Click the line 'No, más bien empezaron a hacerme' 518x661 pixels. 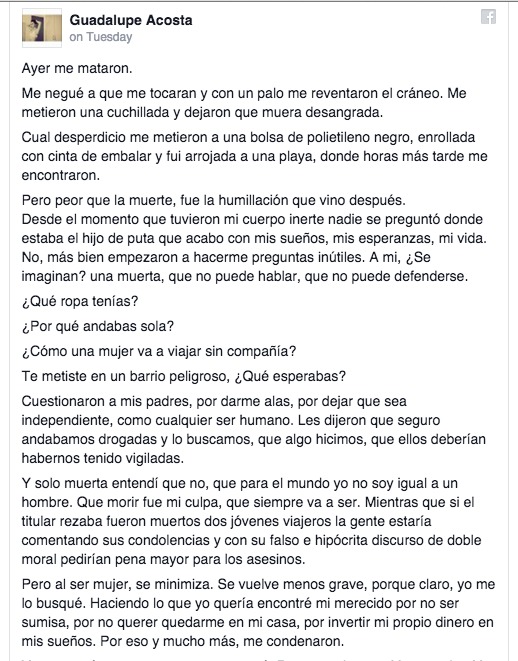226,257
